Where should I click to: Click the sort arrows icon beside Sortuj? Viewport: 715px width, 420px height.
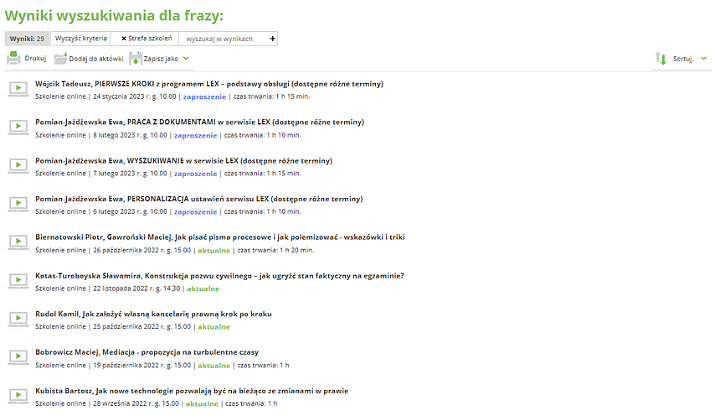tap(661, 59)
